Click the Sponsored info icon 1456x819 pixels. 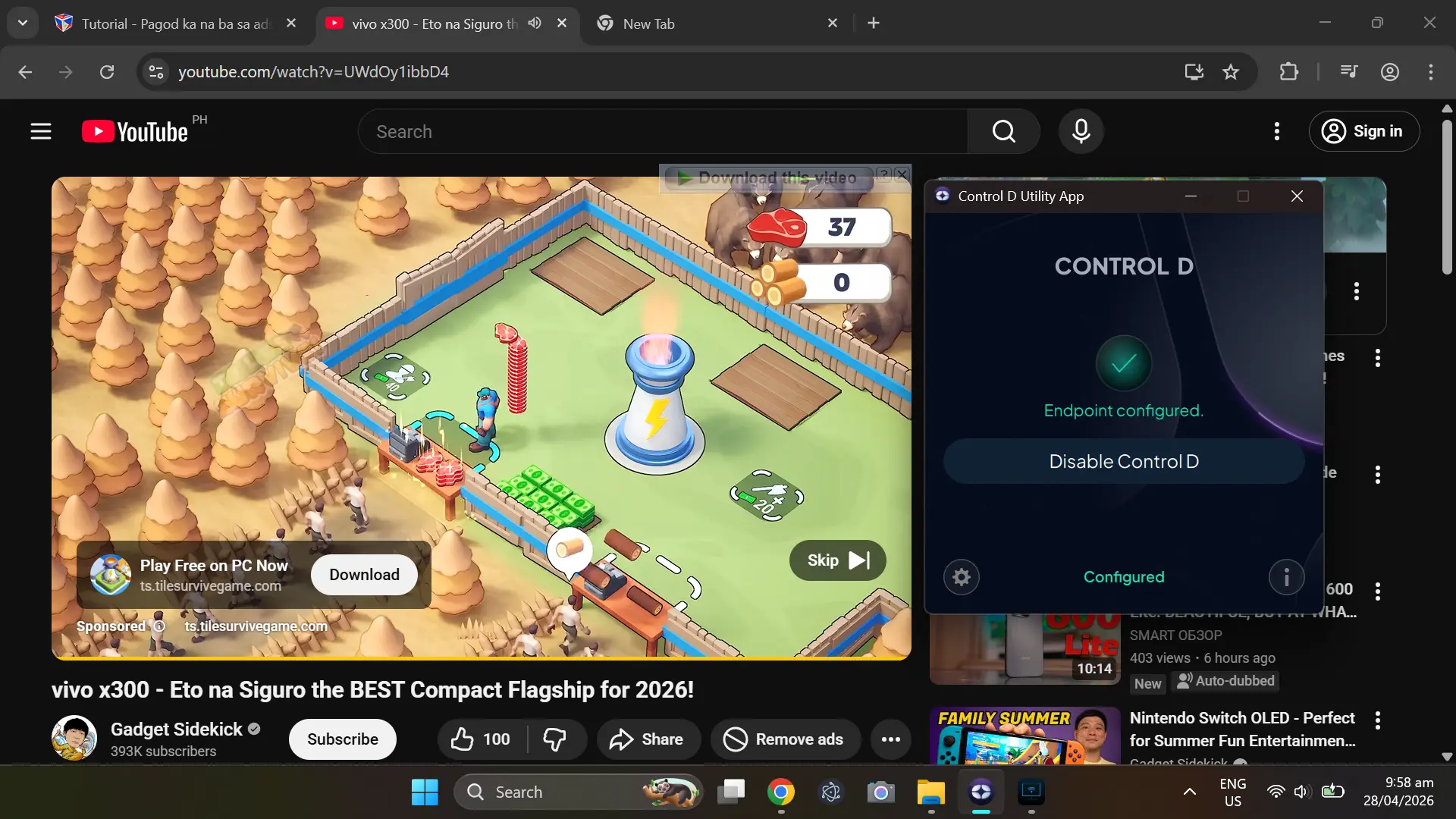coord(159,626)
